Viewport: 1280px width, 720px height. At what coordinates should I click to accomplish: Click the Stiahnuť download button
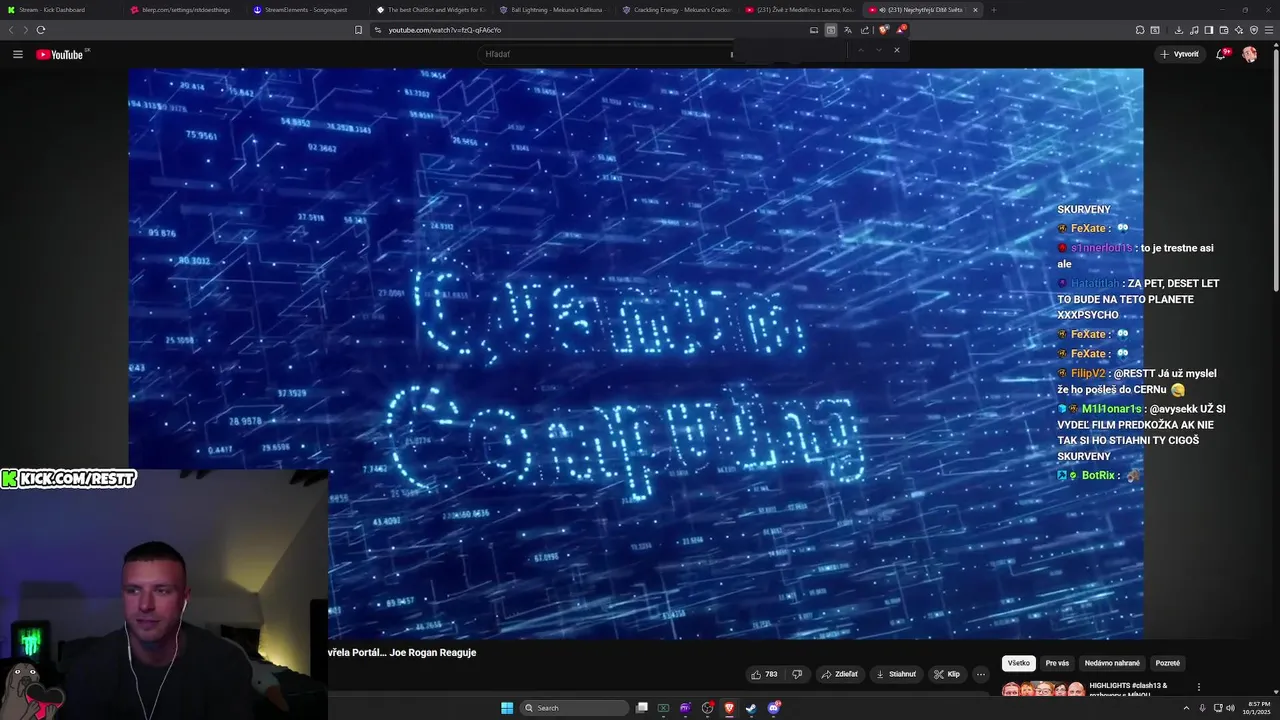(x=896, y=674)
